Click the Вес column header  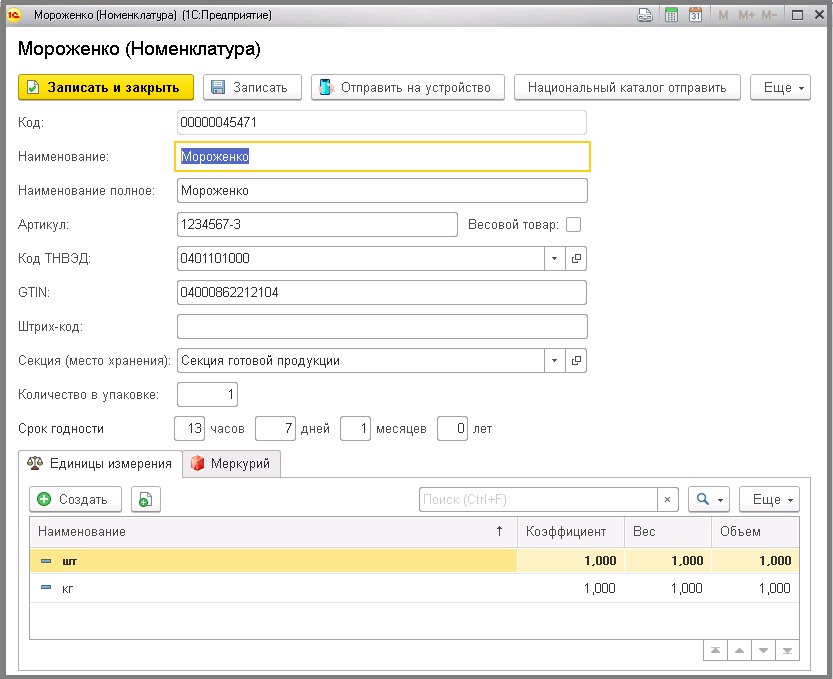pyautogui.click(x=668, y=531)
